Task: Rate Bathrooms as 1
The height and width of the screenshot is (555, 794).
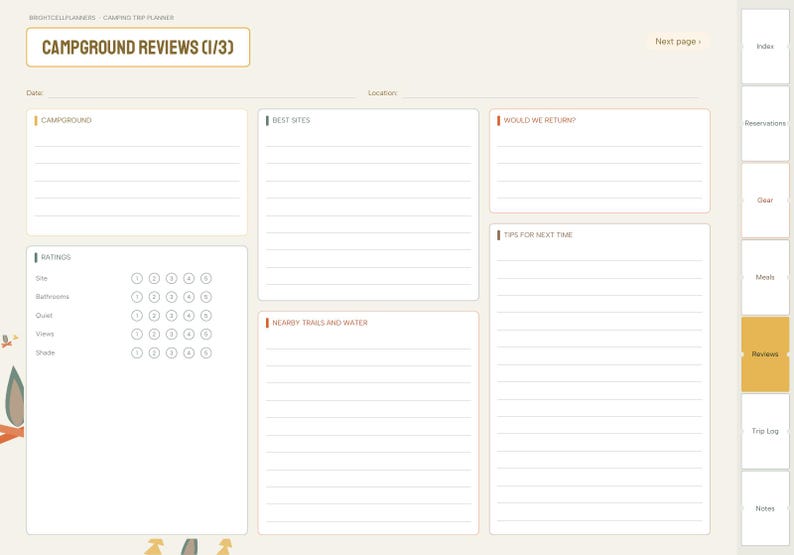Action: click(137, 297)
